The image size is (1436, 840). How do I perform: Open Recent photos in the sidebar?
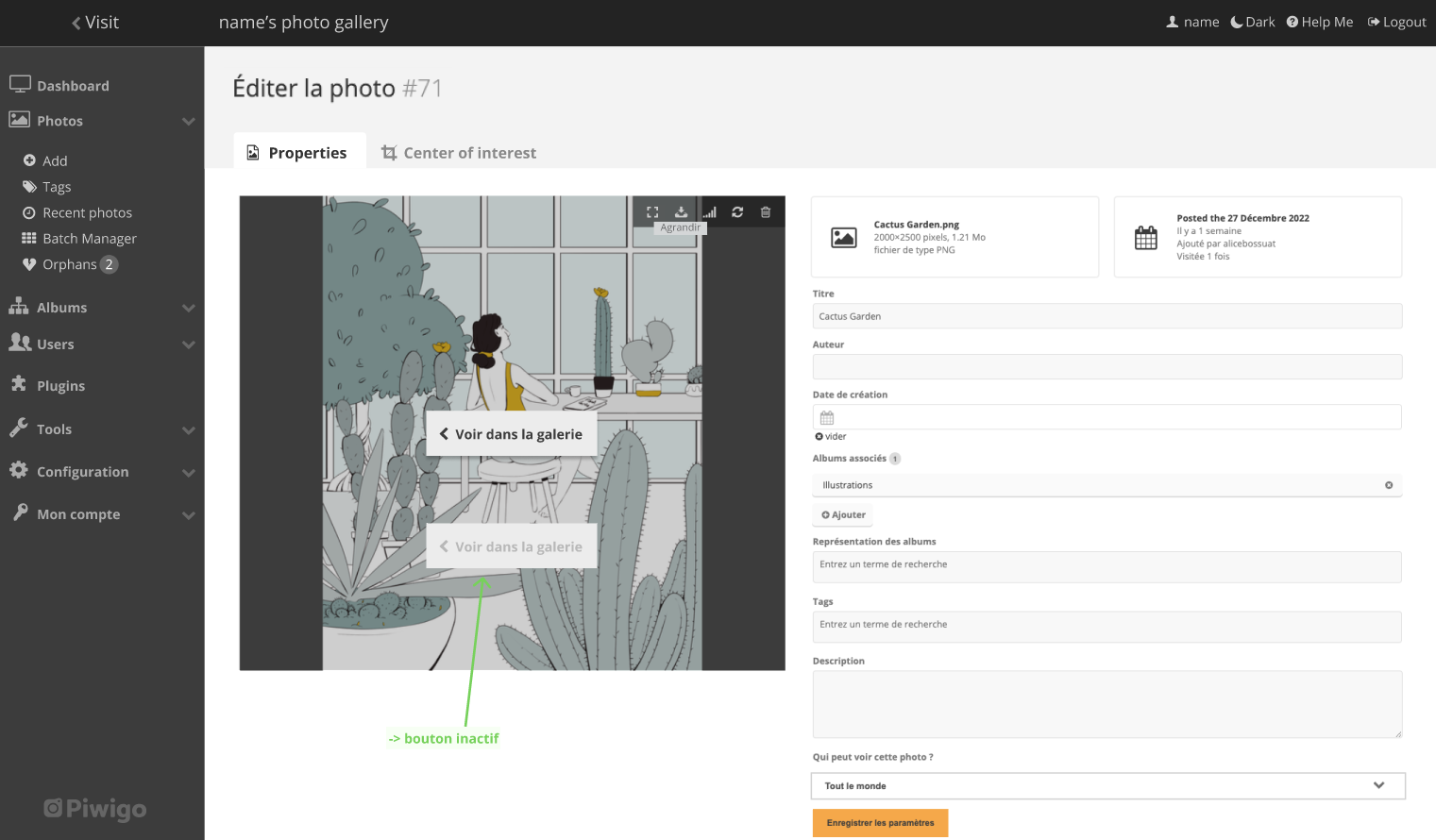(86, 212)
